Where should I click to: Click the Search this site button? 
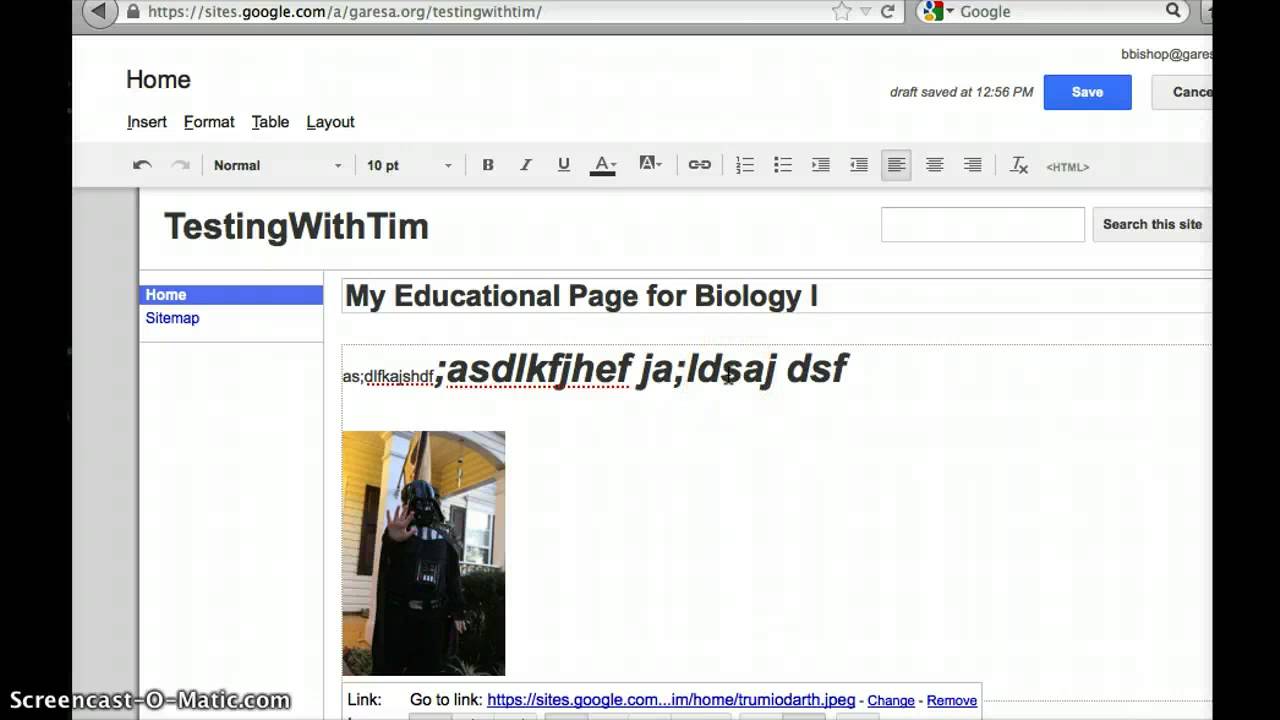coord(1152,224)
